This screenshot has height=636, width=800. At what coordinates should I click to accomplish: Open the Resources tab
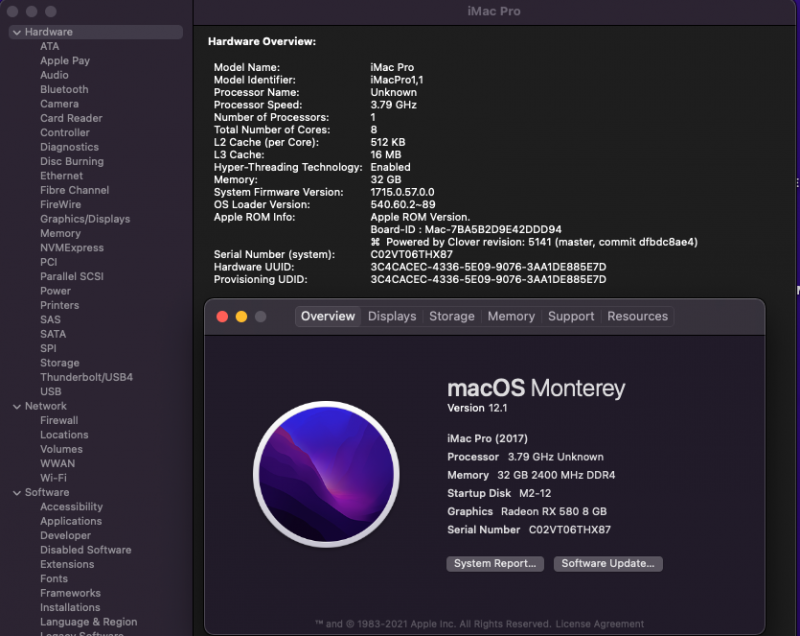[x=637, y=316]
